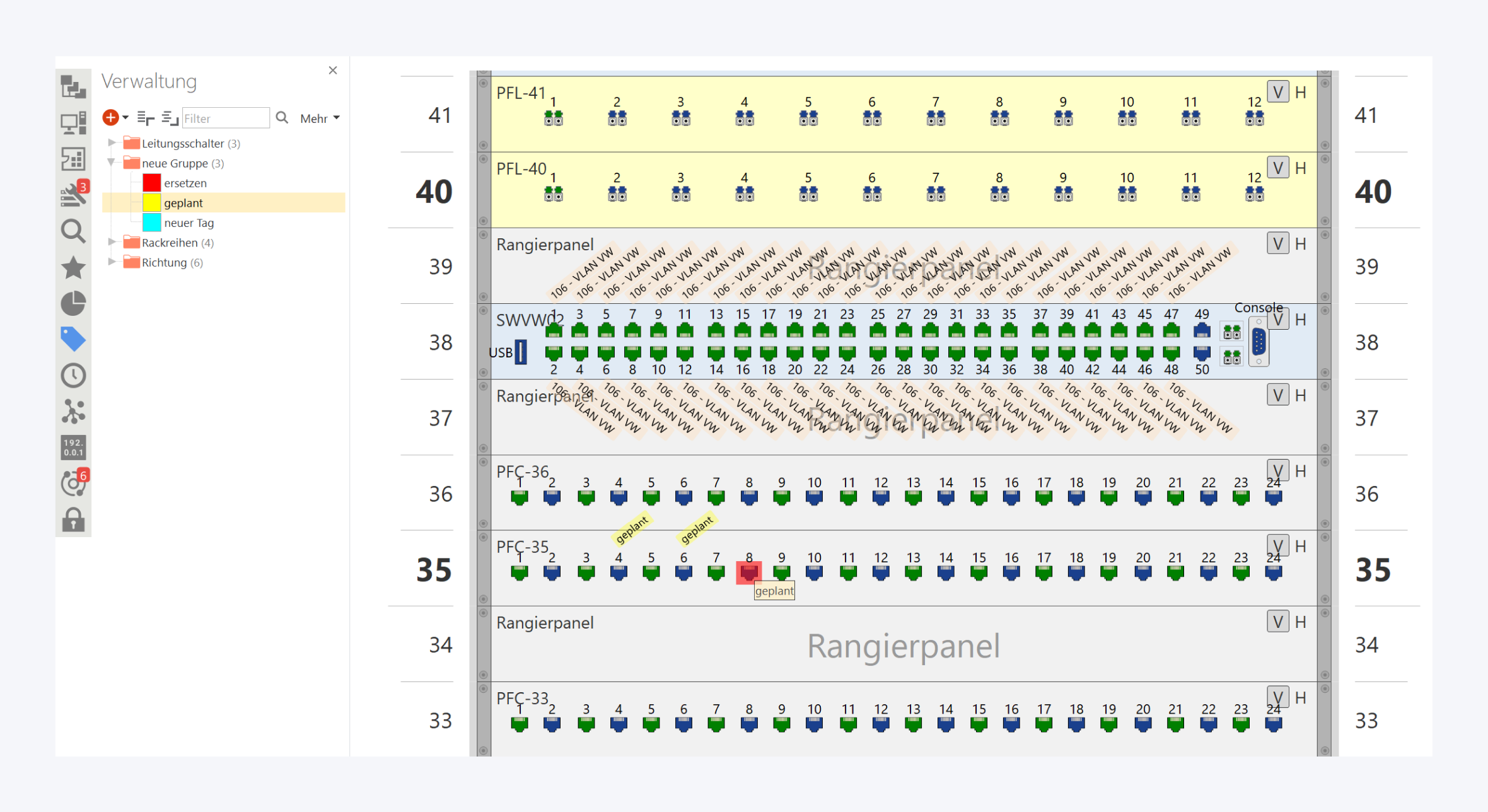Open the IP address 192.0.0.1 sidebar panel
Screen dimensions: 1488x812
[x=73, y=447]
